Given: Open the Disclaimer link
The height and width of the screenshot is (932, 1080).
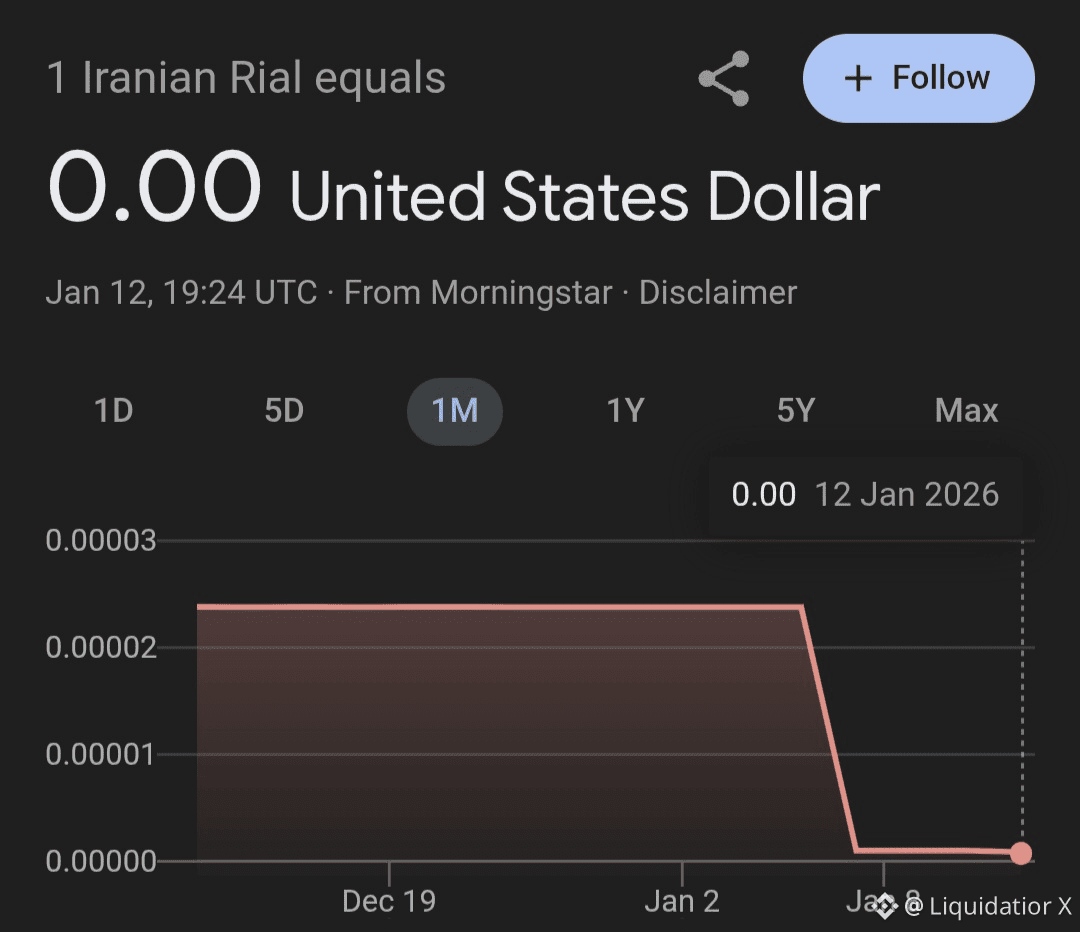Looking at the screenshot, I should (718, 293).
